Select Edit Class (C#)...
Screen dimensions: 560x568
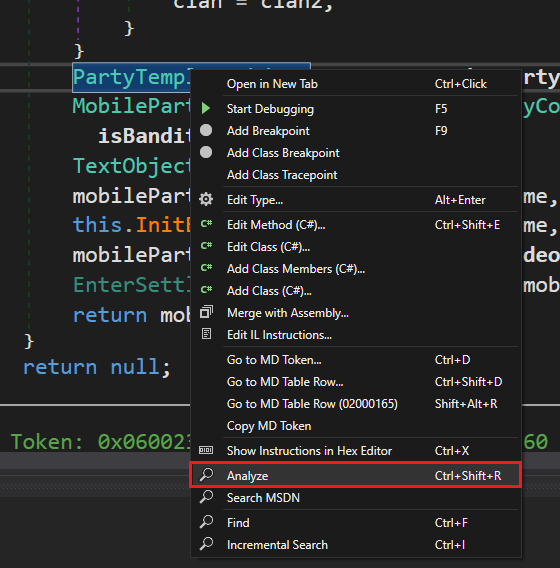tap(356, 247)
